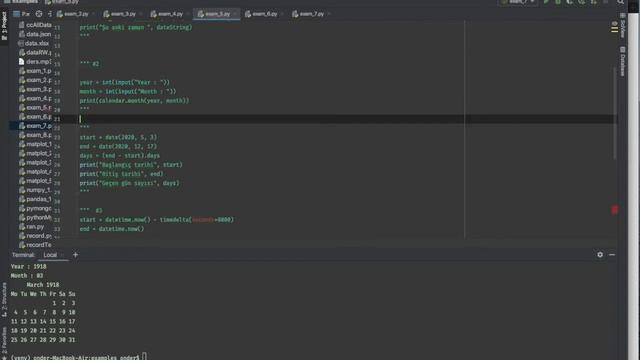Click the 'end = date(2020, 12, 17)' code line

point(118,146)
